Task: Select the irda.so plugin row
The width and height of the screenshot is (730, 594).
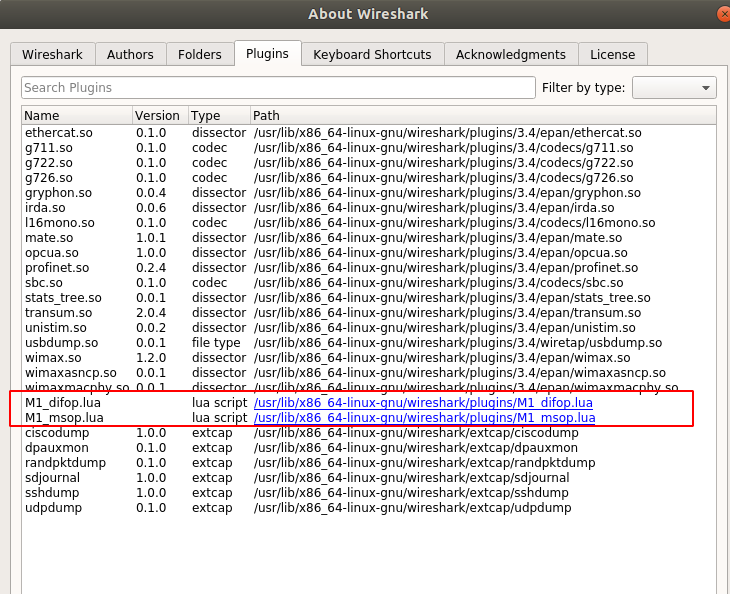Action: tap(369, 208)
